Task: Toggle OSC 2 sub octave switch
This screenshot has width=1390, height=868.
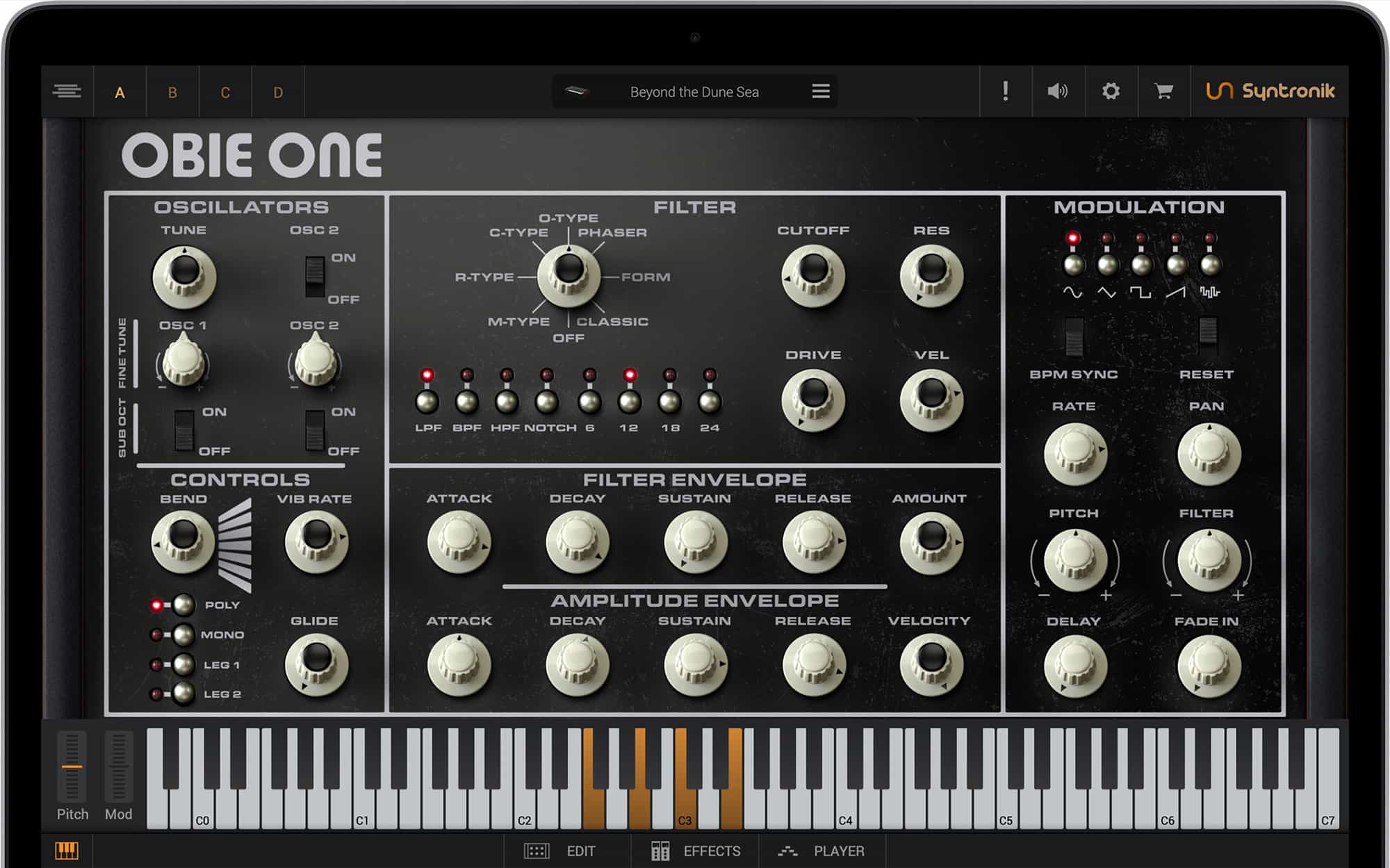Action: tap(315, 429)
